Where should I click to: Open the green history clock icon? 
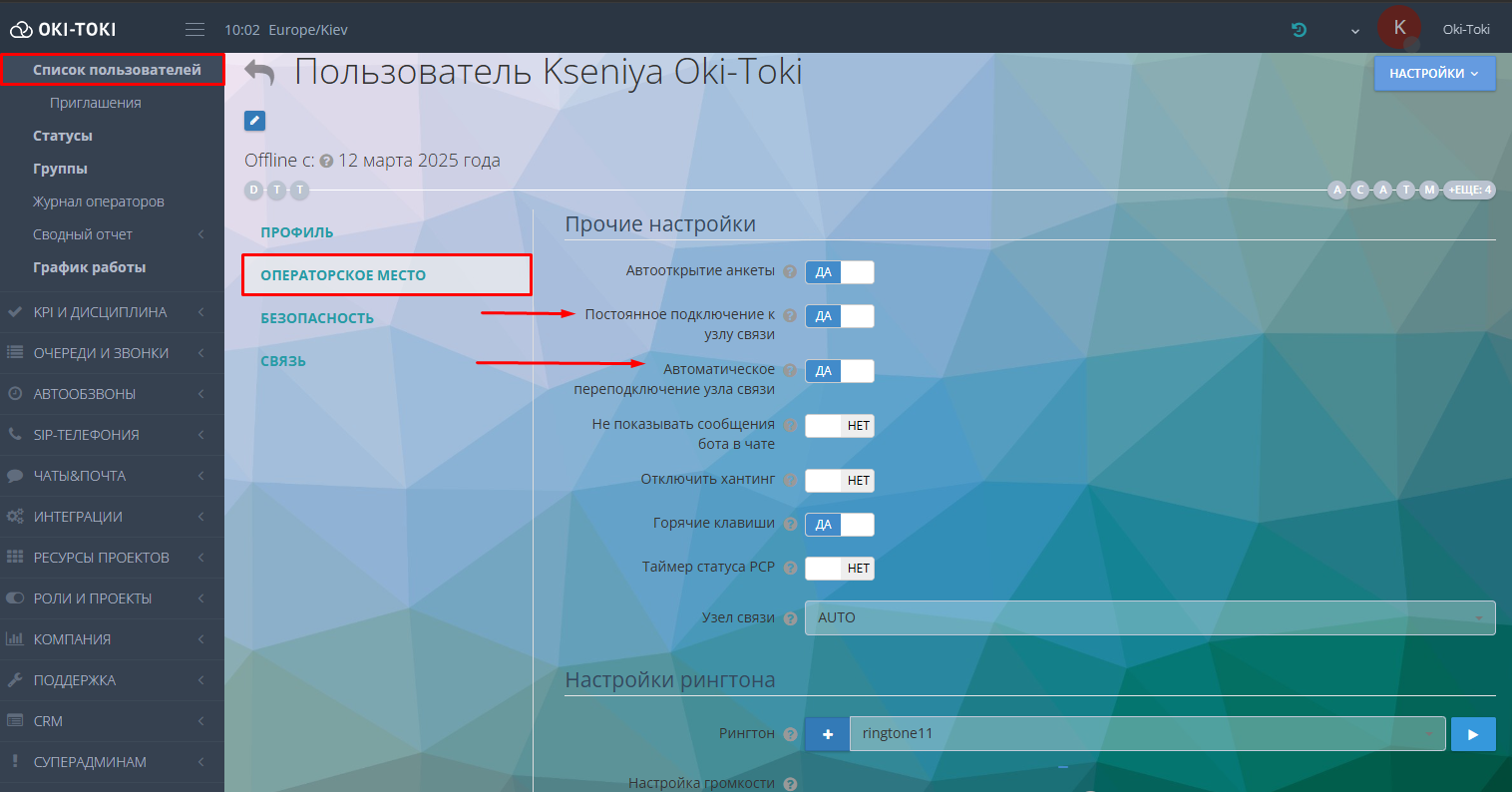point(1299,30)
